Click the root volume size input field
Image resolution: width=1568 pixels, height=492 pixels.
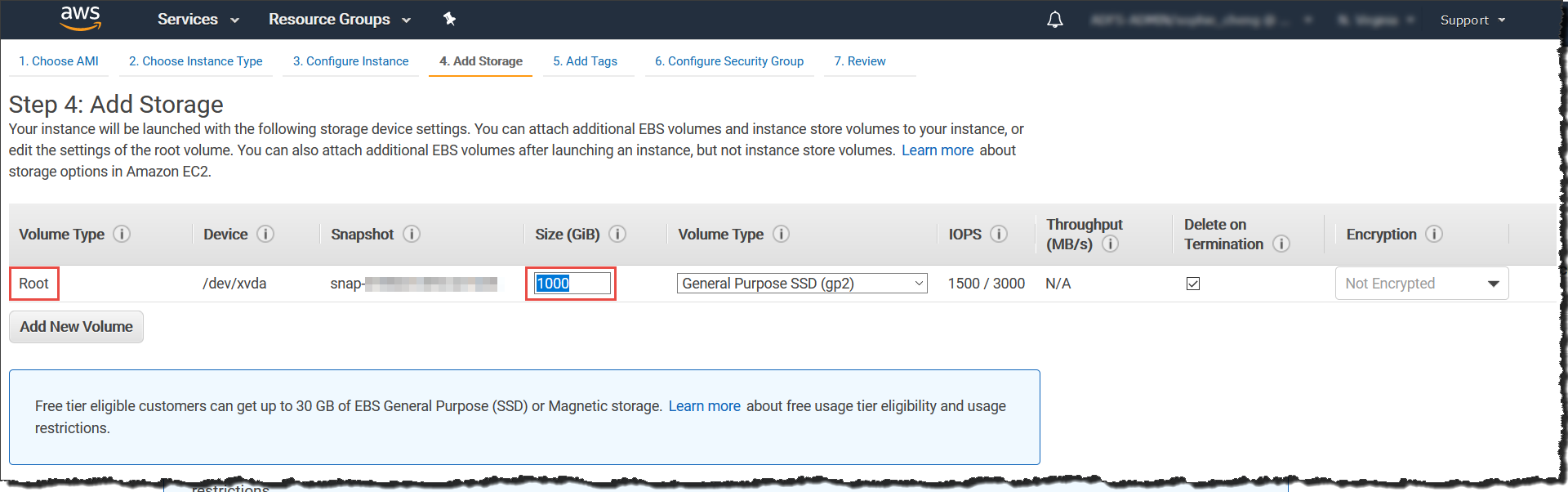(x=572, y=284)
